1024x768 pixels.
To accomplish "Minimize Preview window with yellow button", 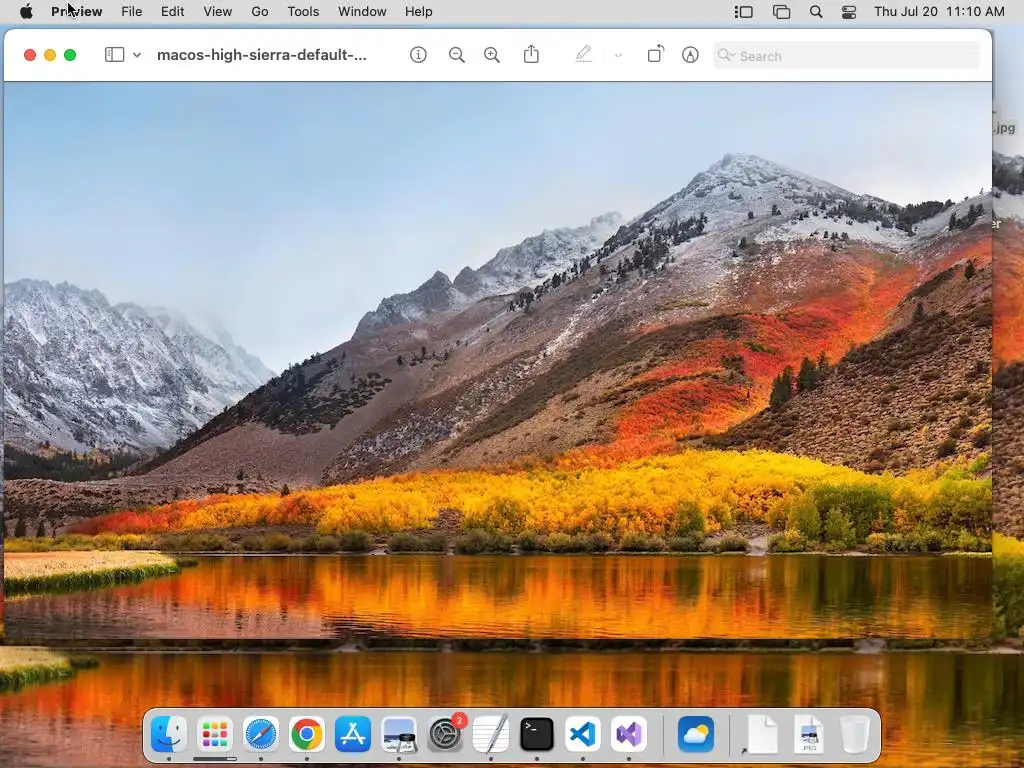I will tap(50, 55).
